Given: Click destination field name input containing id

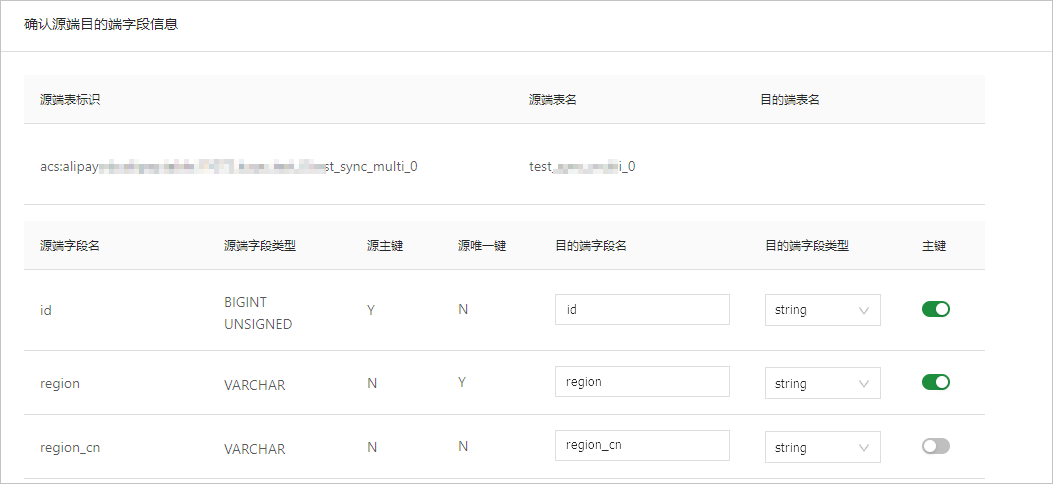Looking at the screenshot, I should click(x=642, y=309).
